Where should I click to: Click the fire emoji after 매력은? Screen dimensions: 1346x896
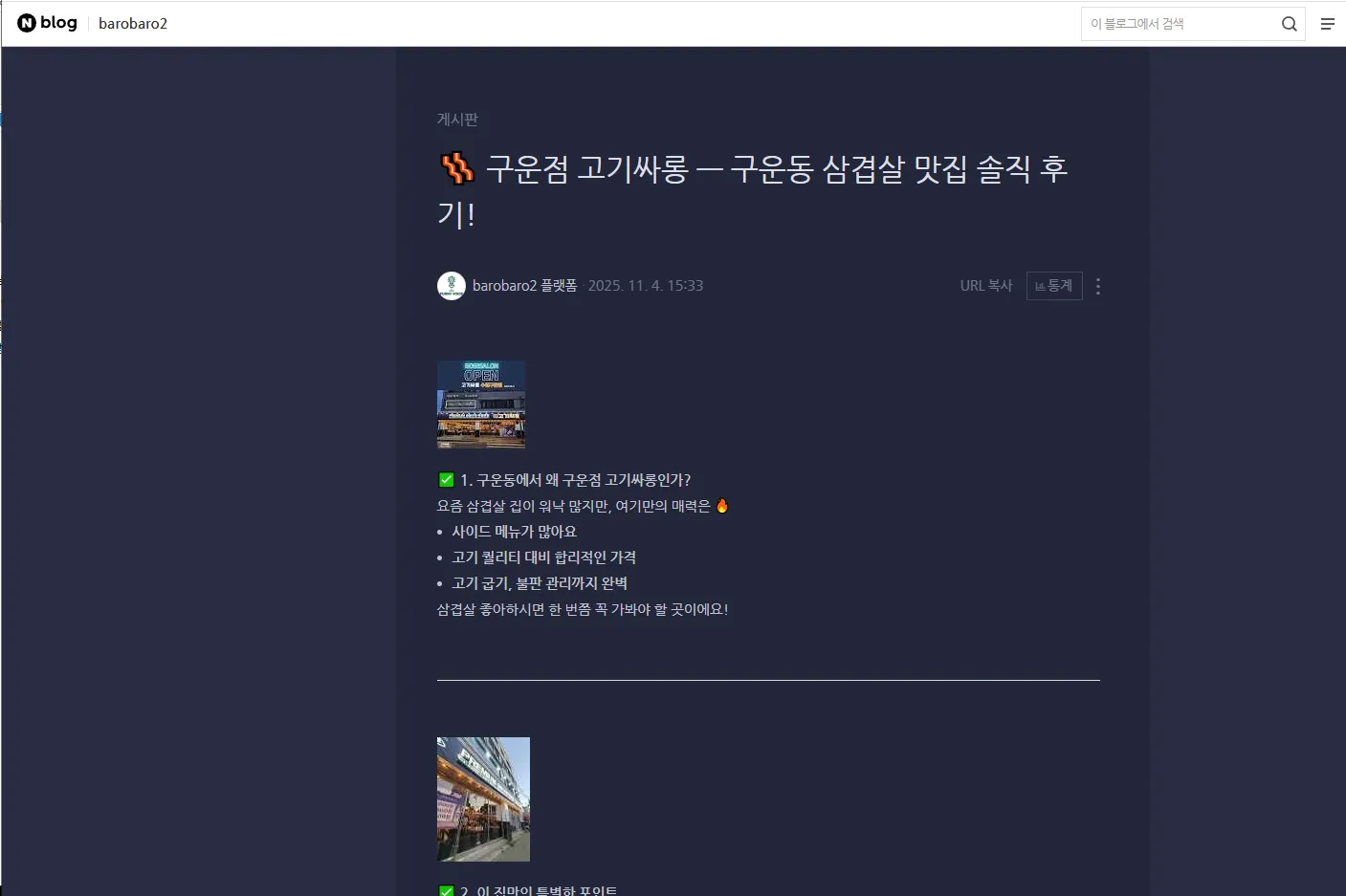pyautogui.click(x=721, y=506)
